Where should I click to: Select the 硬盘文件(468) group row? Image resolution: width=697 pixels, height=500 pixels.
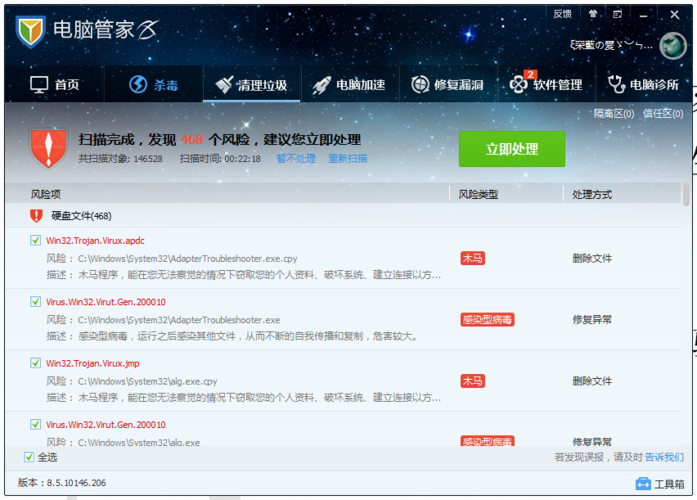click(343, 216)
